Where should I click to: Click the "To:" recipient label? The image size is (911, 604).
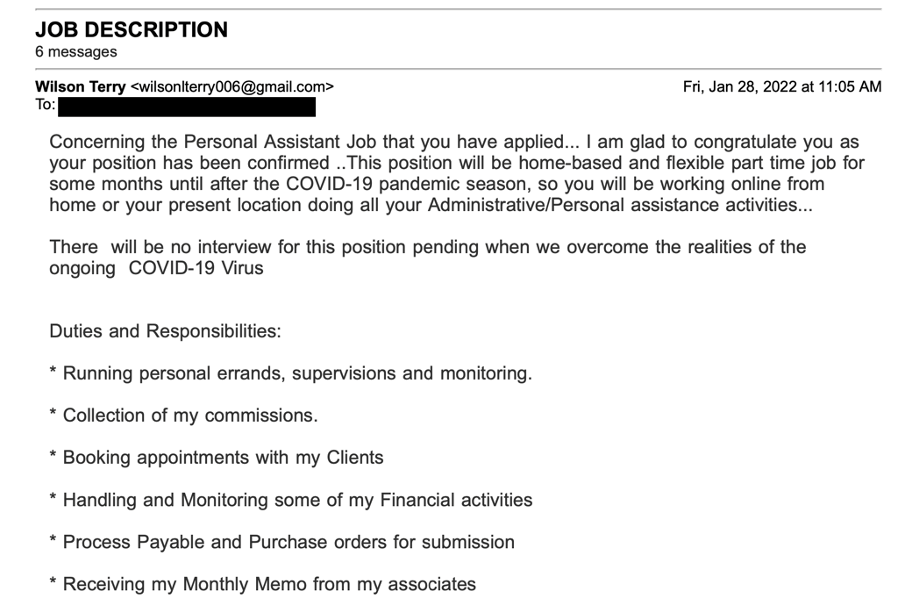click(x=45, y=105)
